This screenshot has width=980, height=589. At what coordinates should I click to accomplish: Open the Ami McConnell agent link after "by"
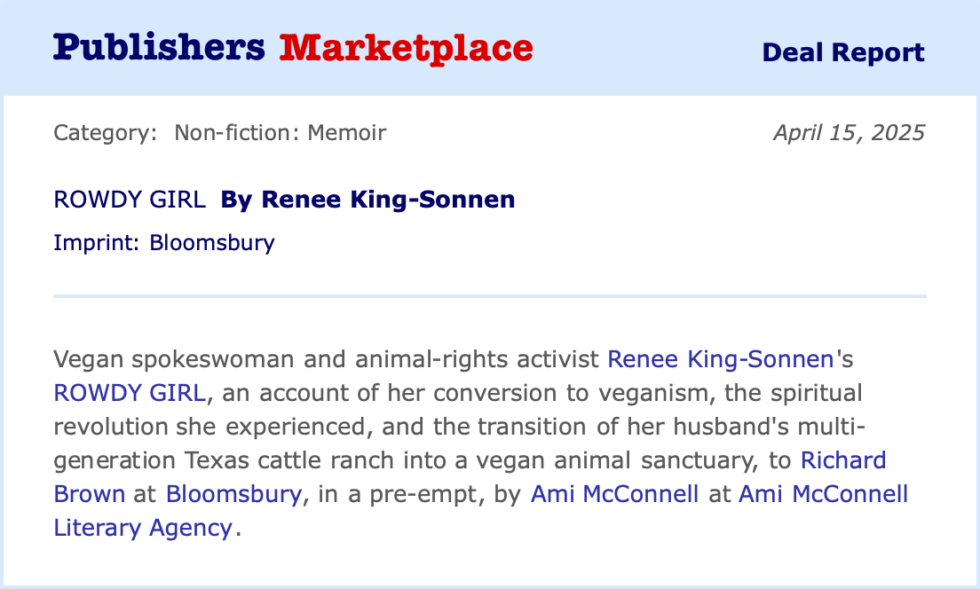point(614,494)
